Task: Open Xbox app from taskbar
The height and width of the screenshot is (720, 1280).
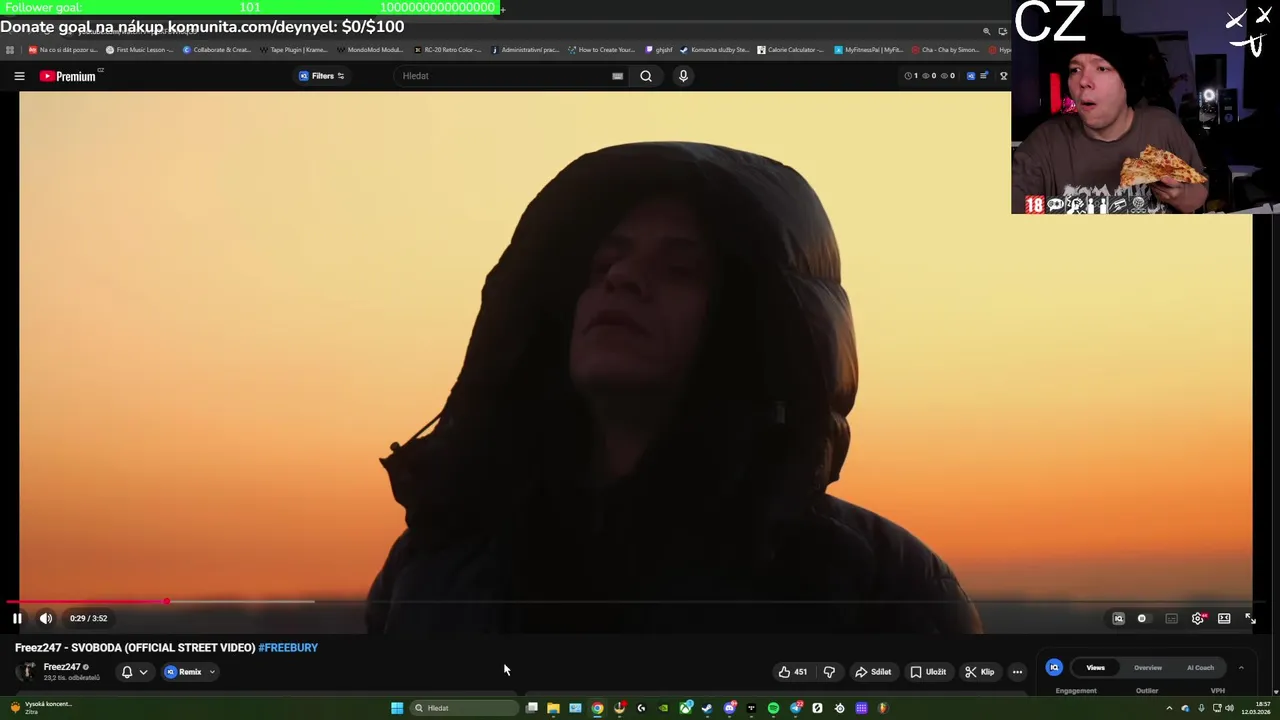Action: 686,708
